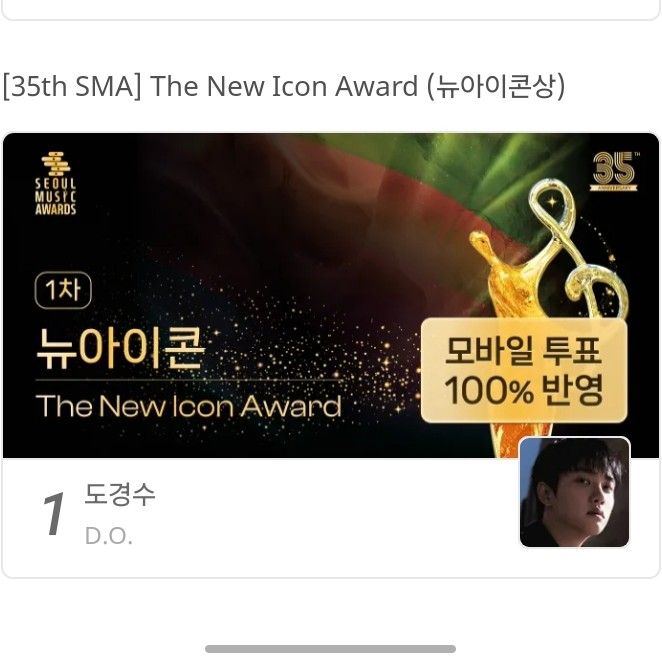Image resolution: width=662 pixels, height=662 pixels.
Task: Select the rank number 1
Action: (x=54, y=514)
